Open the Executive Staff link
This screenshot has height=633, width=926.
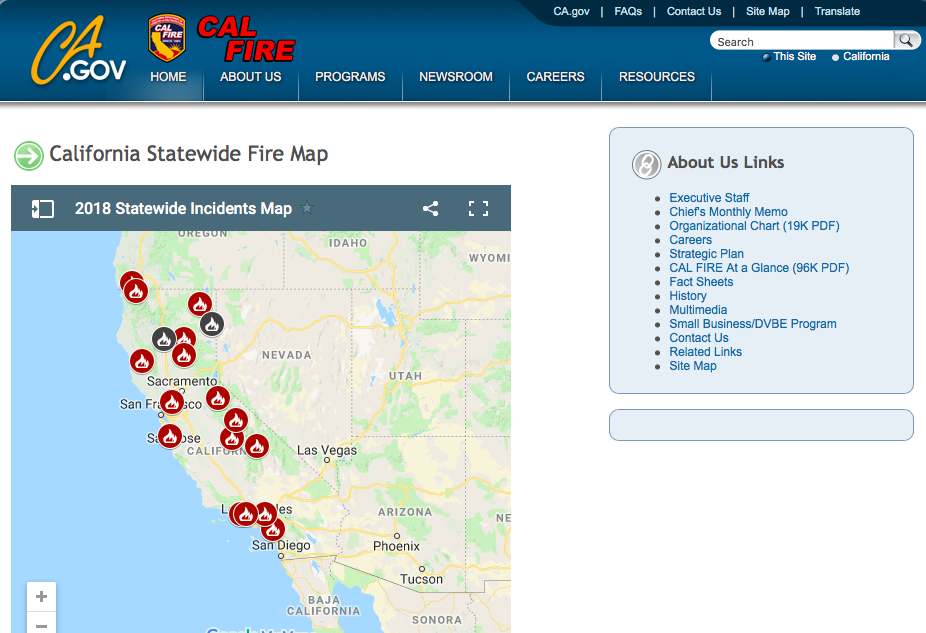709,198
